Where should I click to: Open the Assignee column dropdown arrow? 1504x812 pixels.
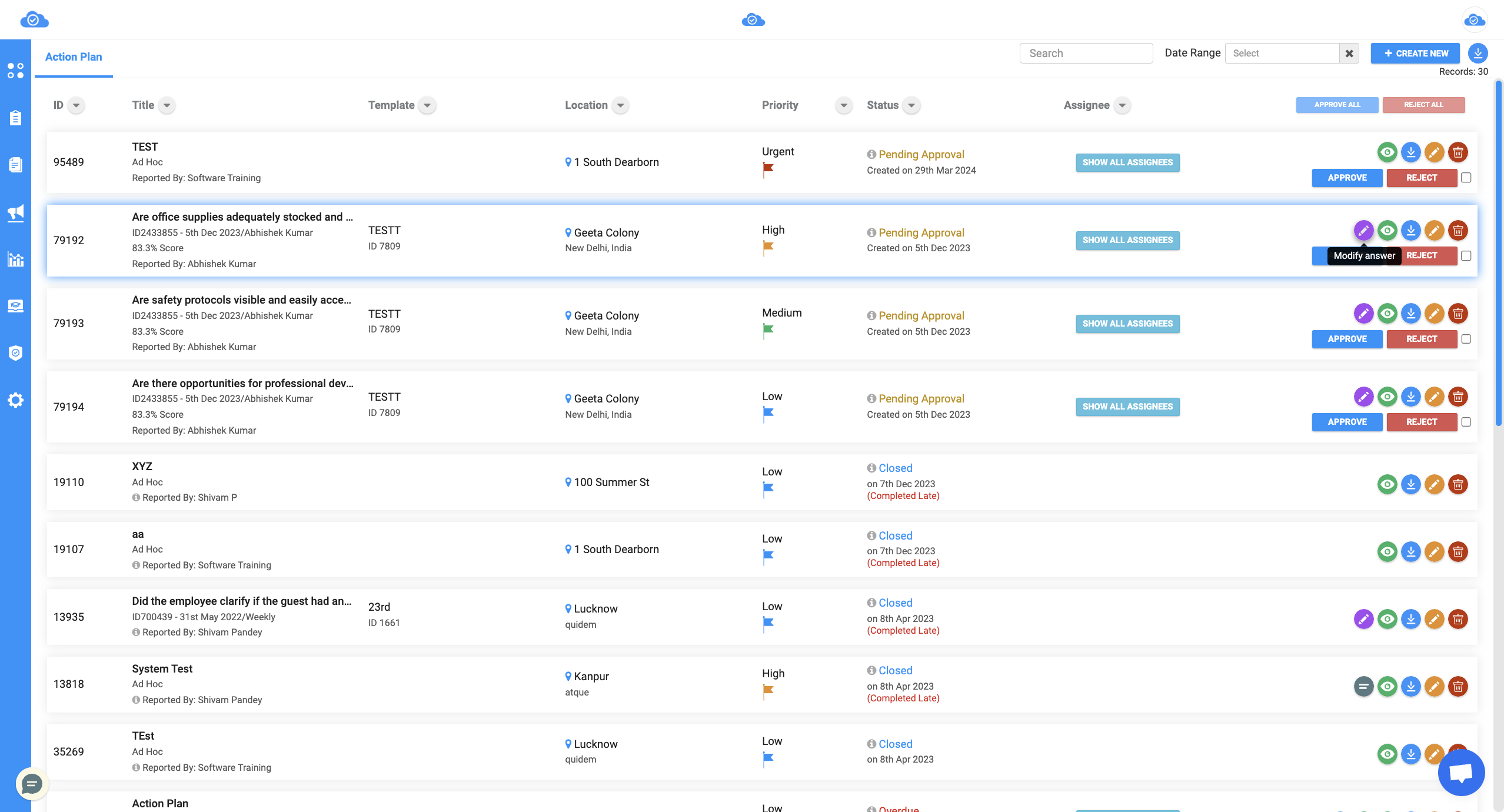(1122, 105)
